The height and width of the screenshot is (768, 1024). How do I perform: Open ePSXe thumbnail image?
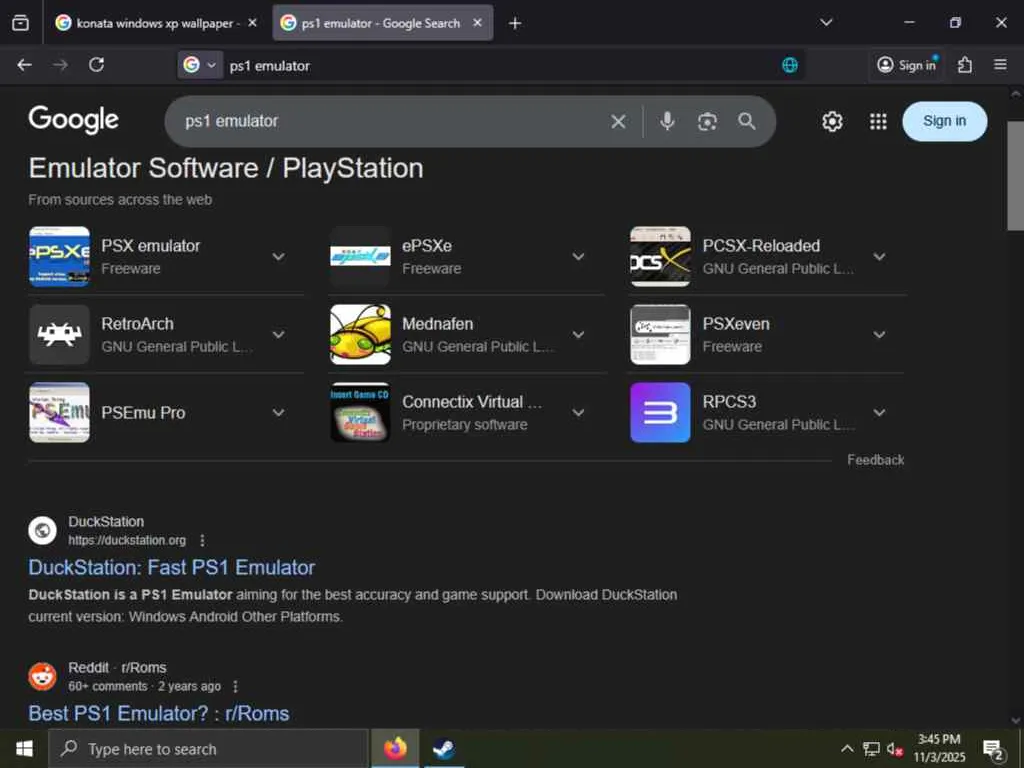[x=360, y=257]
